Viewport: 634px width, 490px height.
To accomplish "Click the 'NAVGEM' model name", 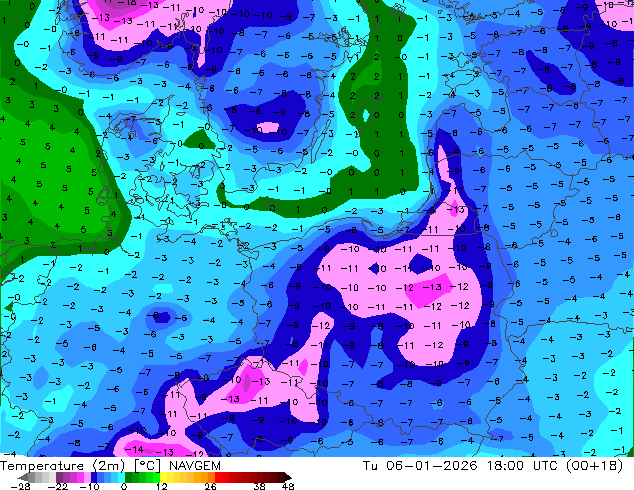I will pos(195,466).
